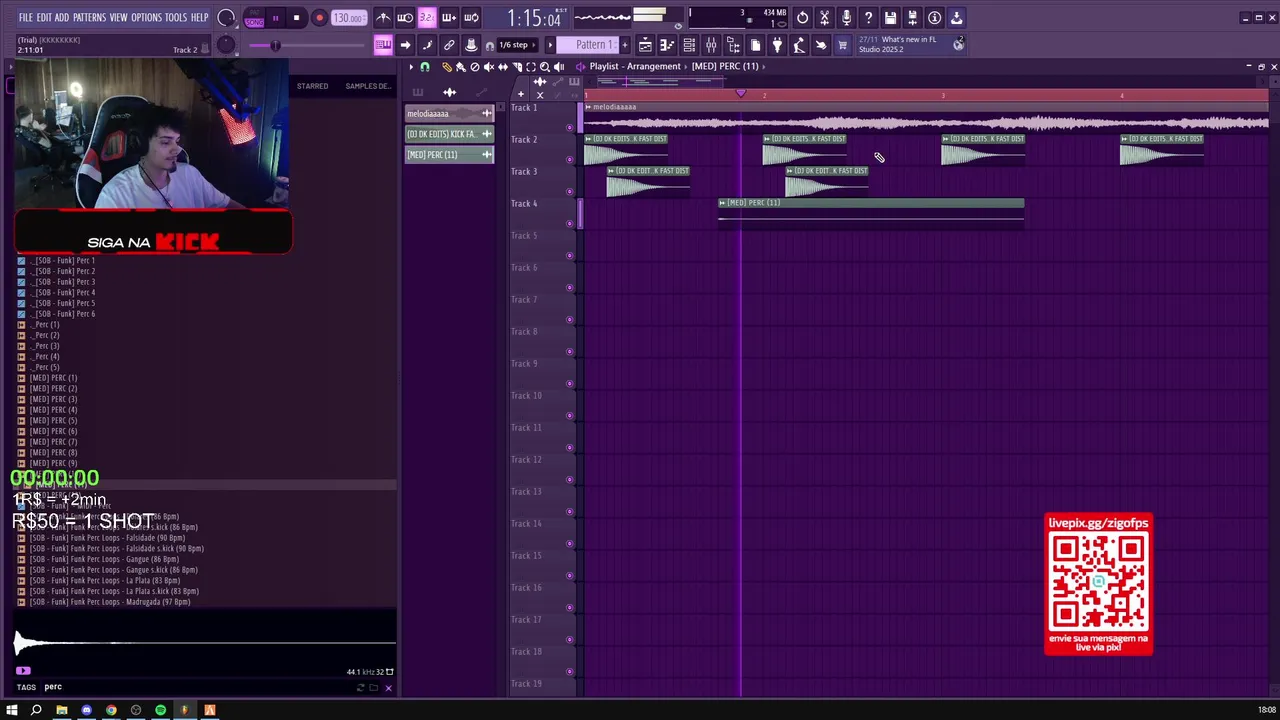Open Spotify from the Windows taskbar

pyautogui.click(x=160, y=710)
